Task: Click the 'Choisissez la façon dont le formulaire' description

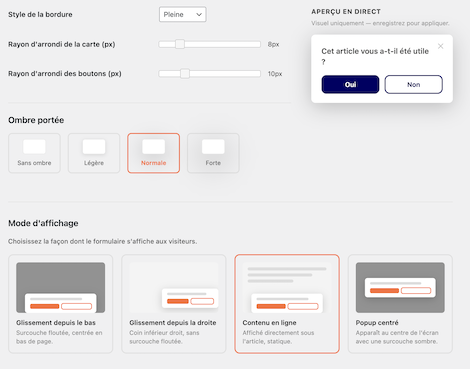Action: point(103,241)
